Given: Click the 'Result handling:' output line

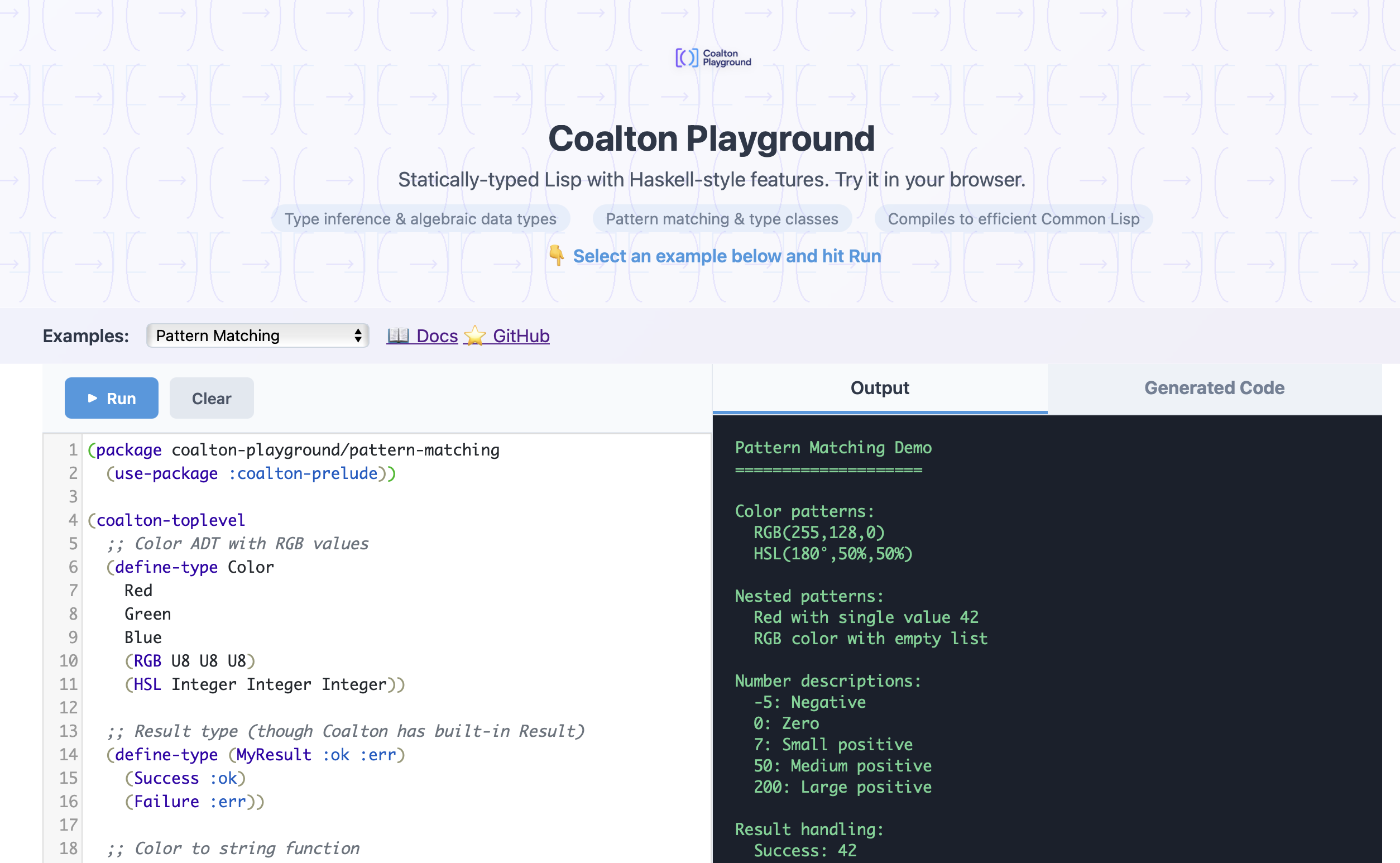Looking at the screenshot, I should click(x=809, y=829).
